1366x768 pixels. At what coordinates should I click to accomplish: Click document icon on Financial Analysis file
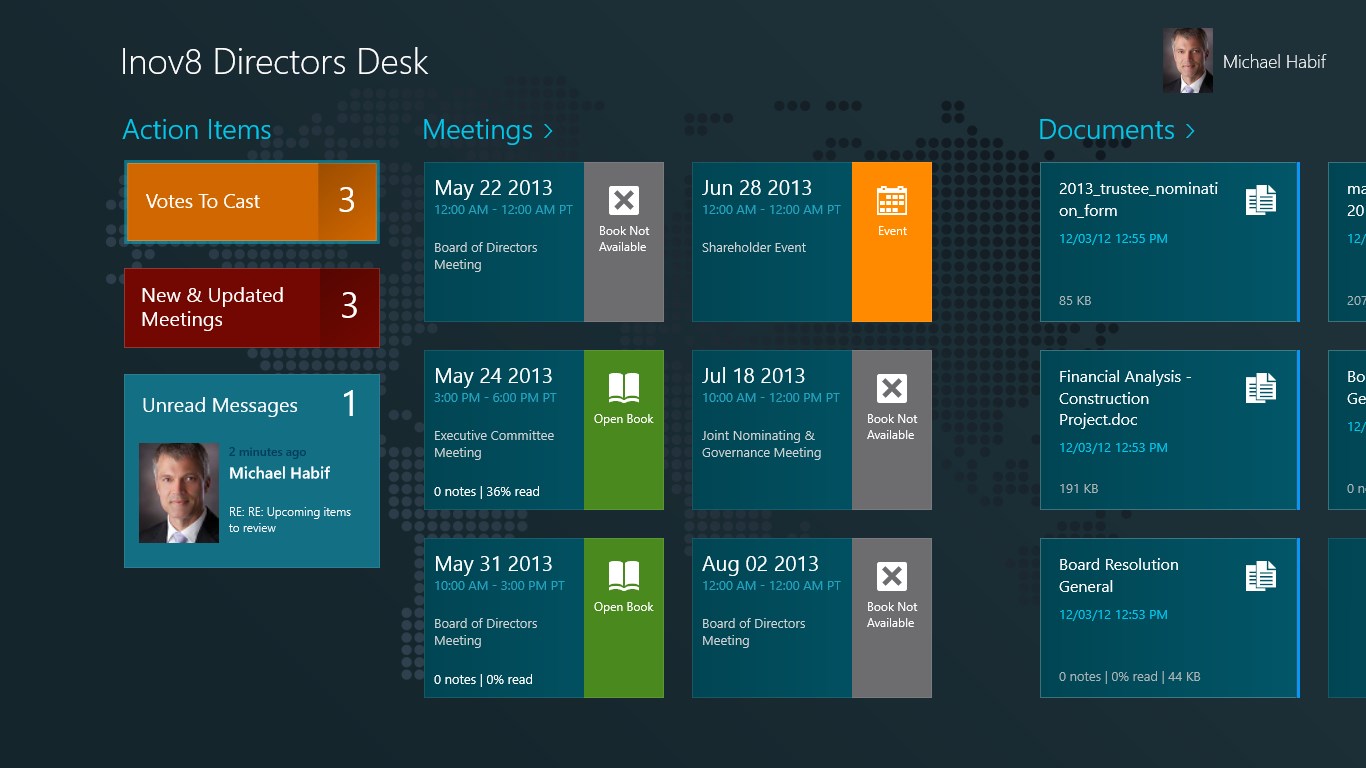click(1260, 388)
